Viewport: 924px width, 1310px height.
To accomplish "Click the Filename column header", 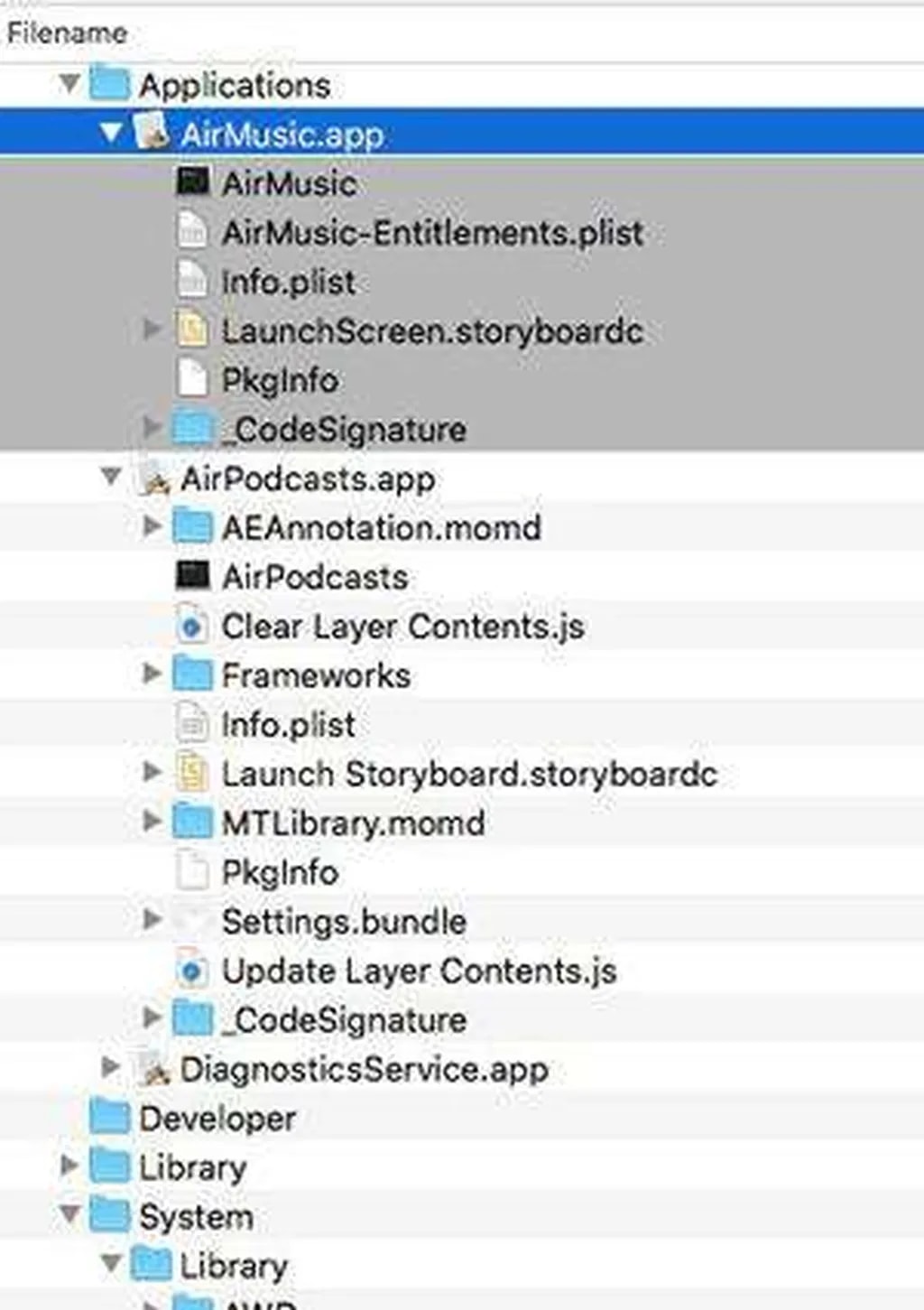I will coord(67,33).
